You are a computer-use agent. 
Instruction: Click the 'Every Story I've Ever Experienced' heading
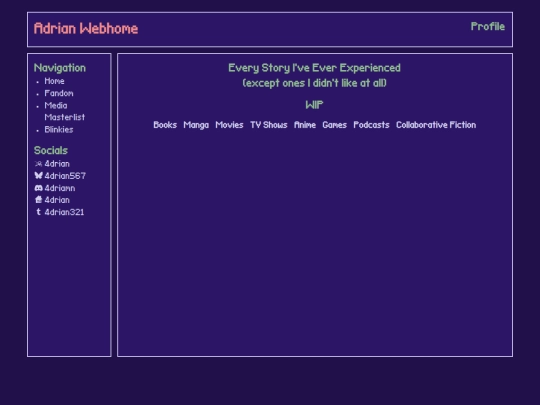(314, 68)
